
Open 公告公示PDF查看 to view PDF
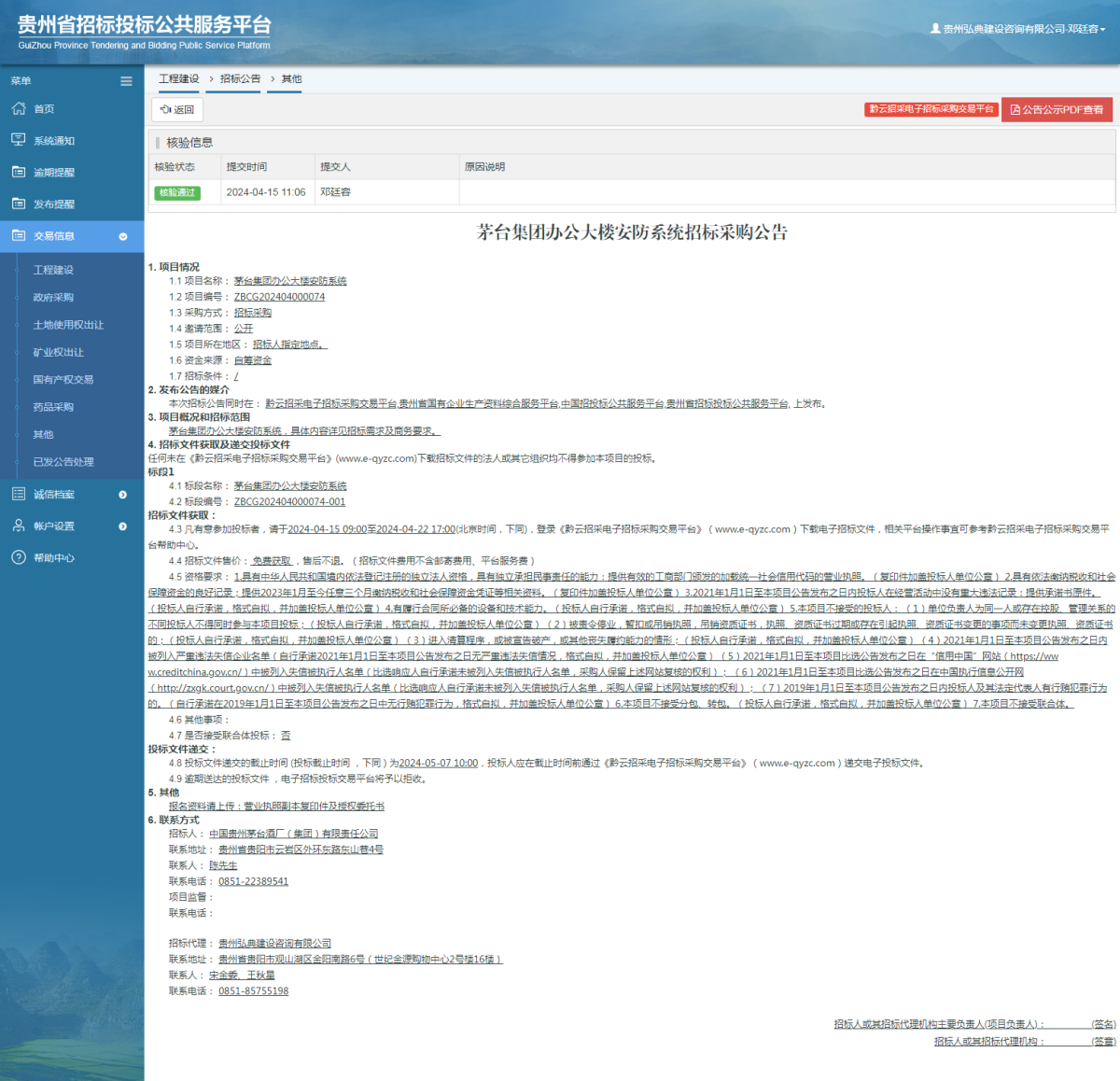click(x=1057, y=109)
